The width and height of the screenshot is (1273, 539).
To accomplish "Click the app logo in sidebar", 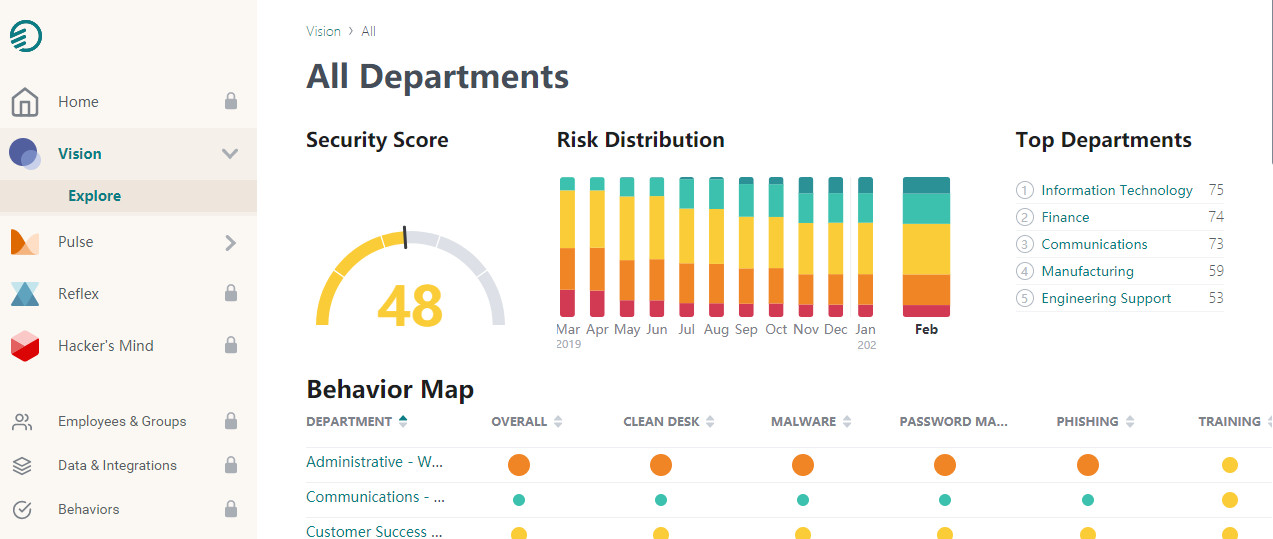I will click(25, 36).
